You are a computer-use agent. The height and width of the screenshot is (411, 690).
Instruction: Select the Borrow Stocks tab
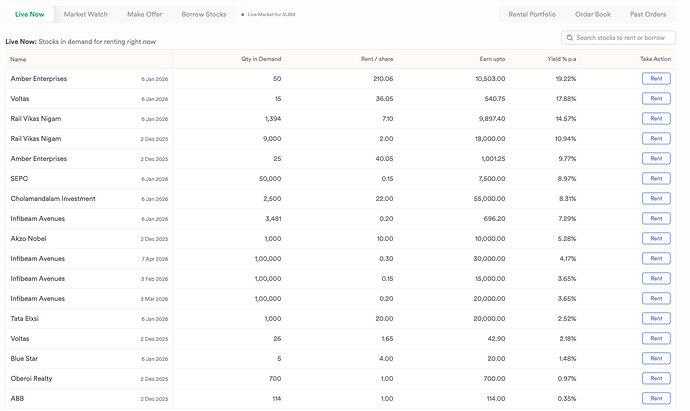click(x=204, y=15)
